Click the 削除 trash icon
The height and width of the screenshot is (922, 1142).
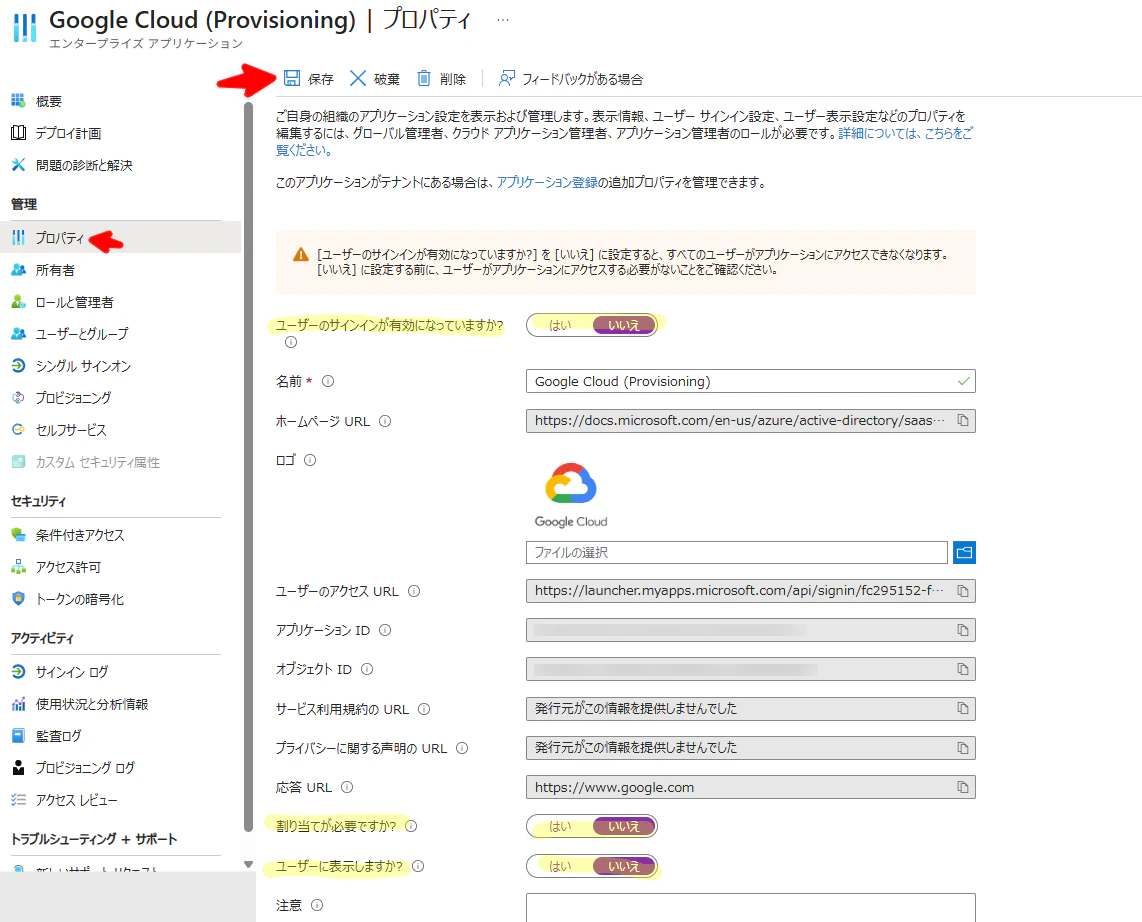tap(424, 79)
